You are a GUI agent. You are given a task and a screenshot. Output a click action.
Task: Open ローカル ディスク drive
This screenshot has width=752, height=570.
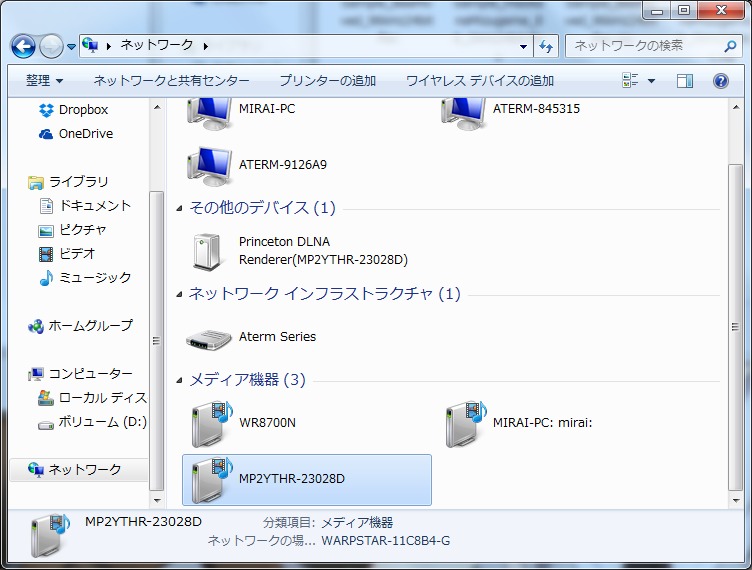92,397
